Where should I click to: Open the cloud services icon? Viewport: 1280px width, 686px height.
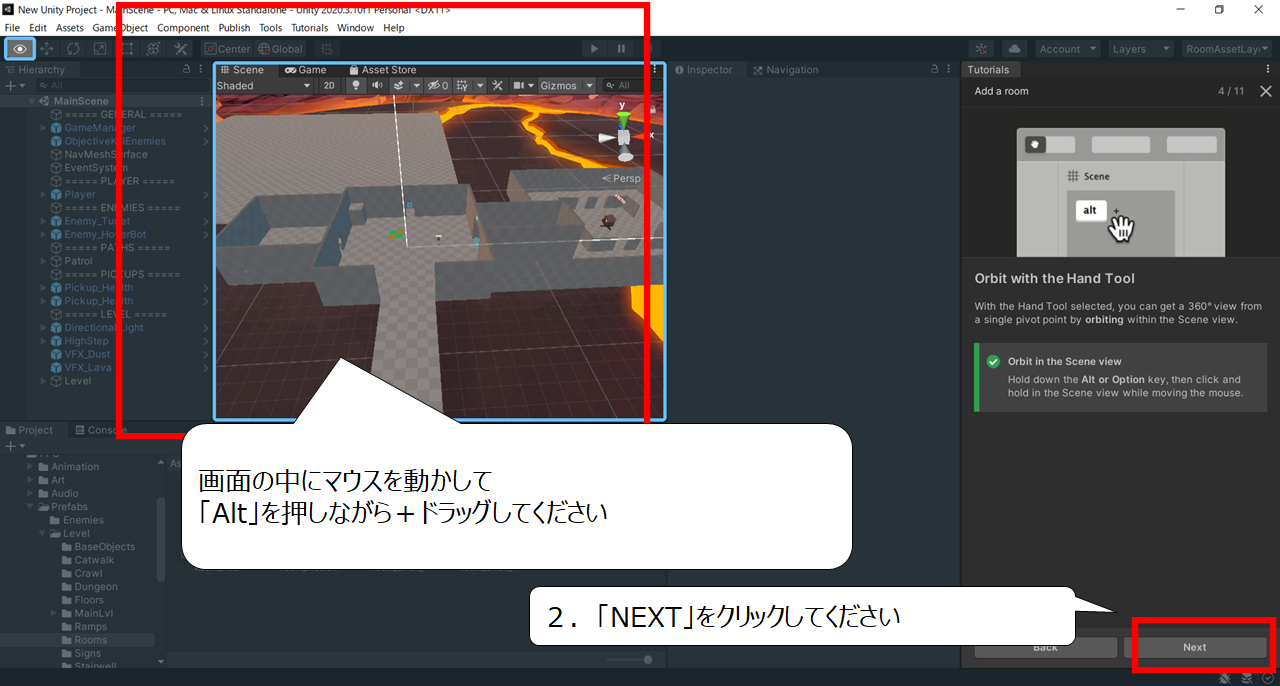point(1013,48)
